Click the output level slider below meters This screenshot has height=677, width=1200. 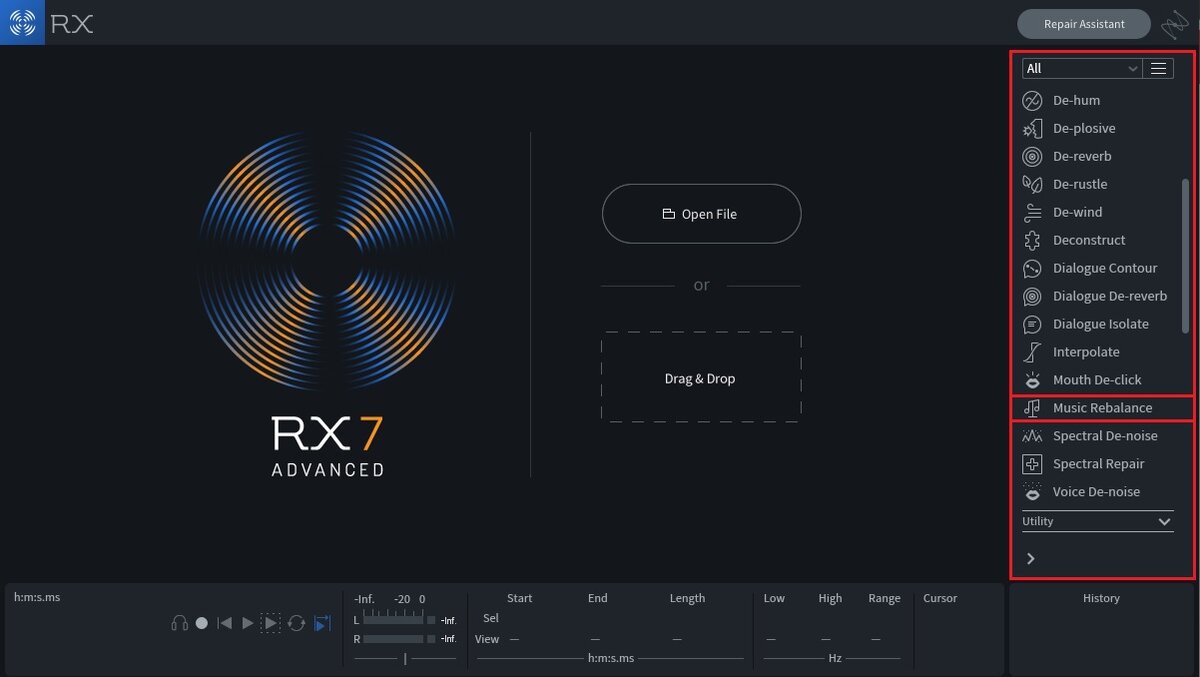405,658
